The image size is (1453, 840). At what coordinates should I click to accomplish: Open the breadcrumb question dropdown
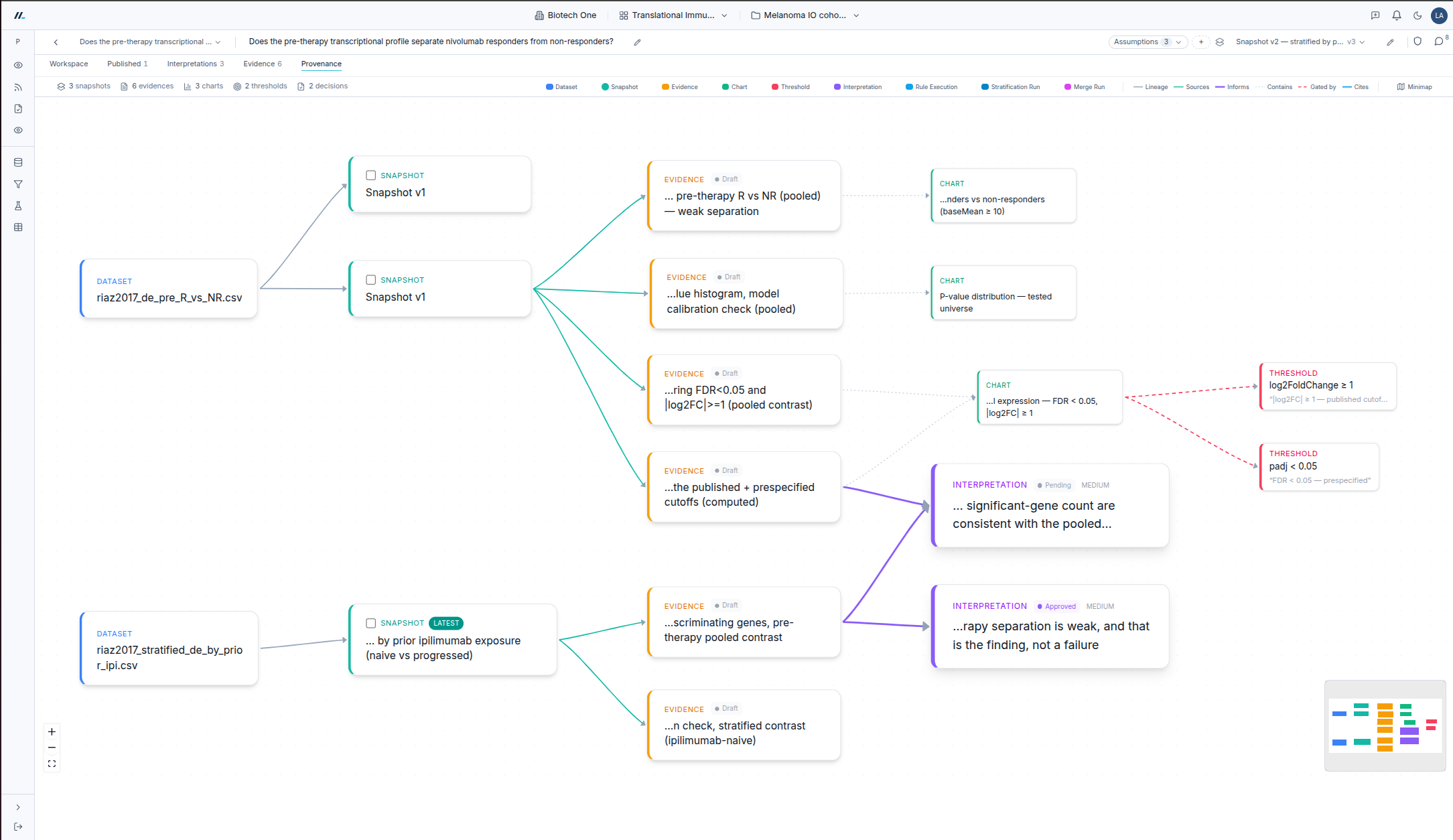(x=149, y=42)
